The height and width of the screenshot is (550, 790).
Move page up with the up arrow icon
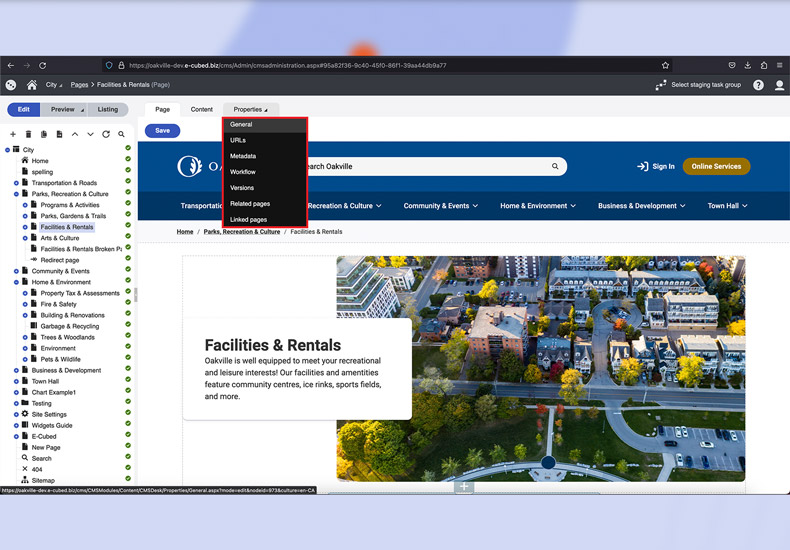pos(75,134)
